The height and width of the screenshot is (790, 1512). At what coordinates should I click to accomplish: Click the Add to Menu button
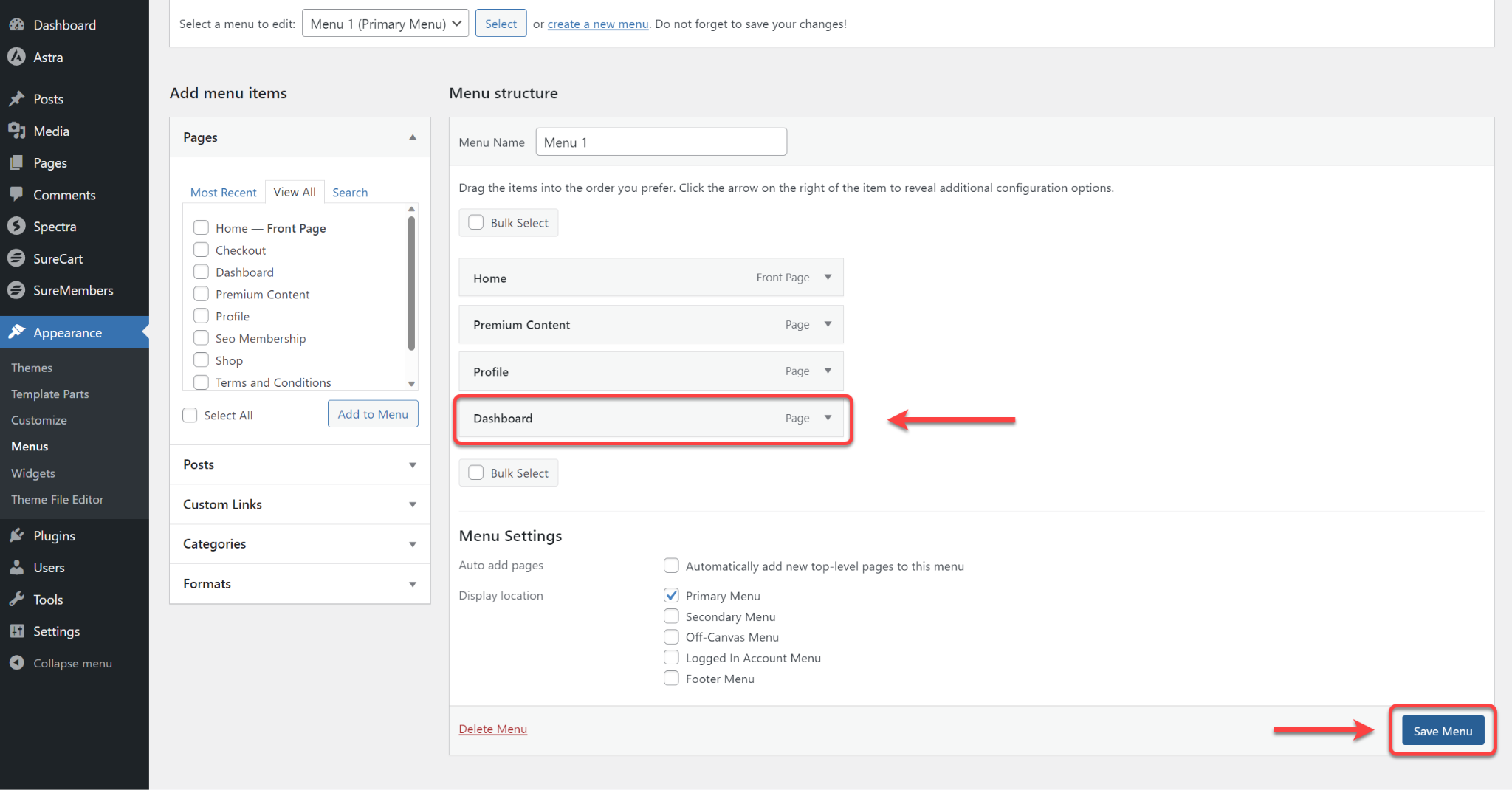[x=373, y=414]
